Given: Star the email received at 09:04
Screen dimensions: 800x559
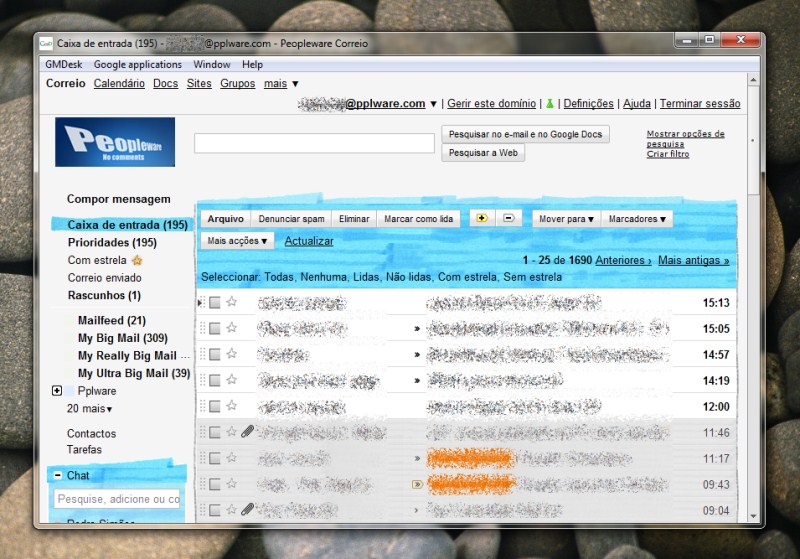Looking at the screenshot, I should [232, 509].
